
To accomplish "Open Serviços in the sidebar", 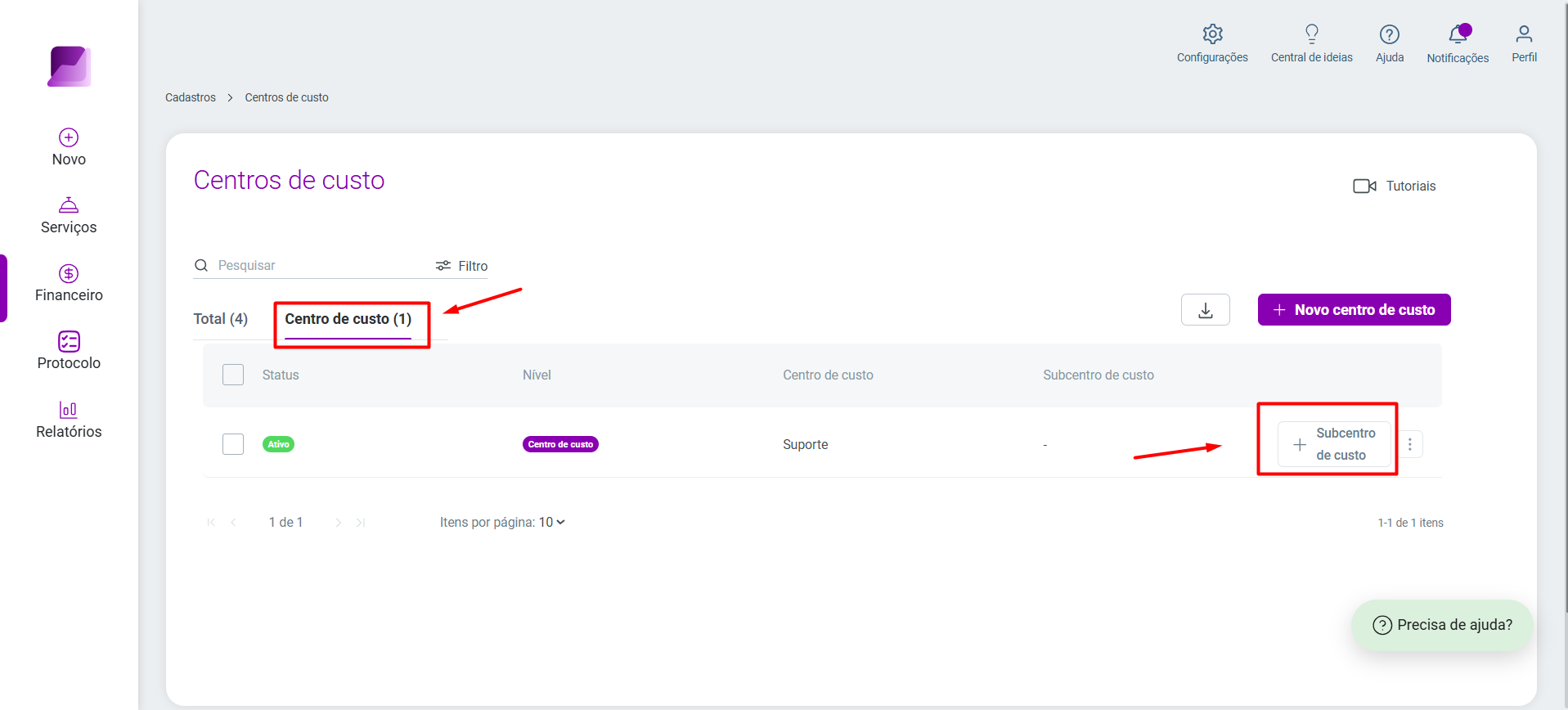I will 69,216.
